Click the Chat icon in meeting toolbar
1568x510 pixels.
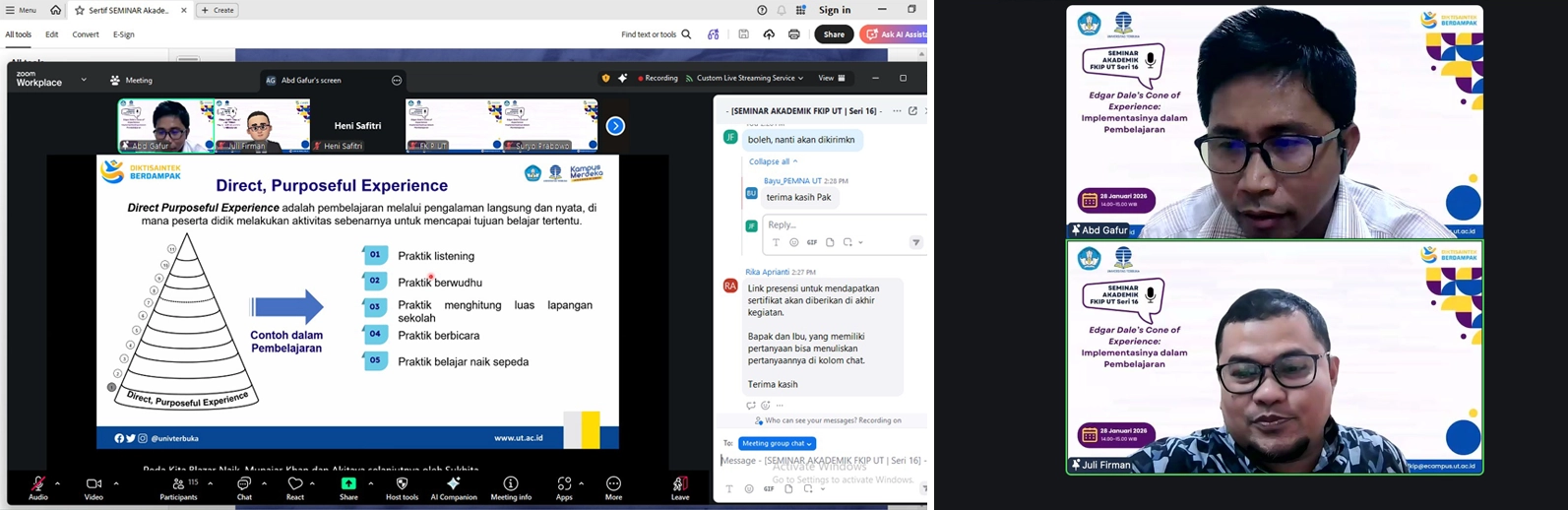click(244, 484)
